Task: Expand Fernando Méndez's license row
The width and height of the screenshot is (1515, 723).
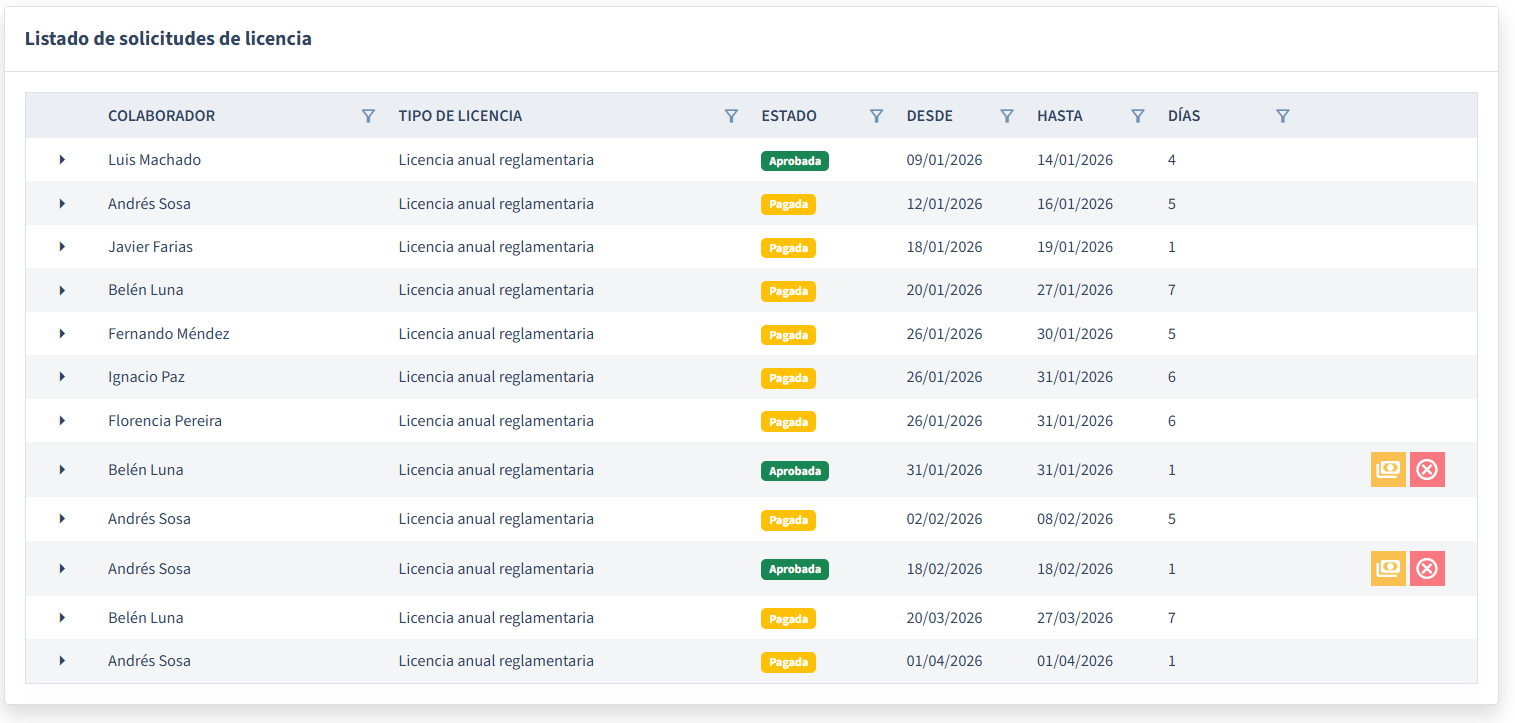Action: coord(62,334)
